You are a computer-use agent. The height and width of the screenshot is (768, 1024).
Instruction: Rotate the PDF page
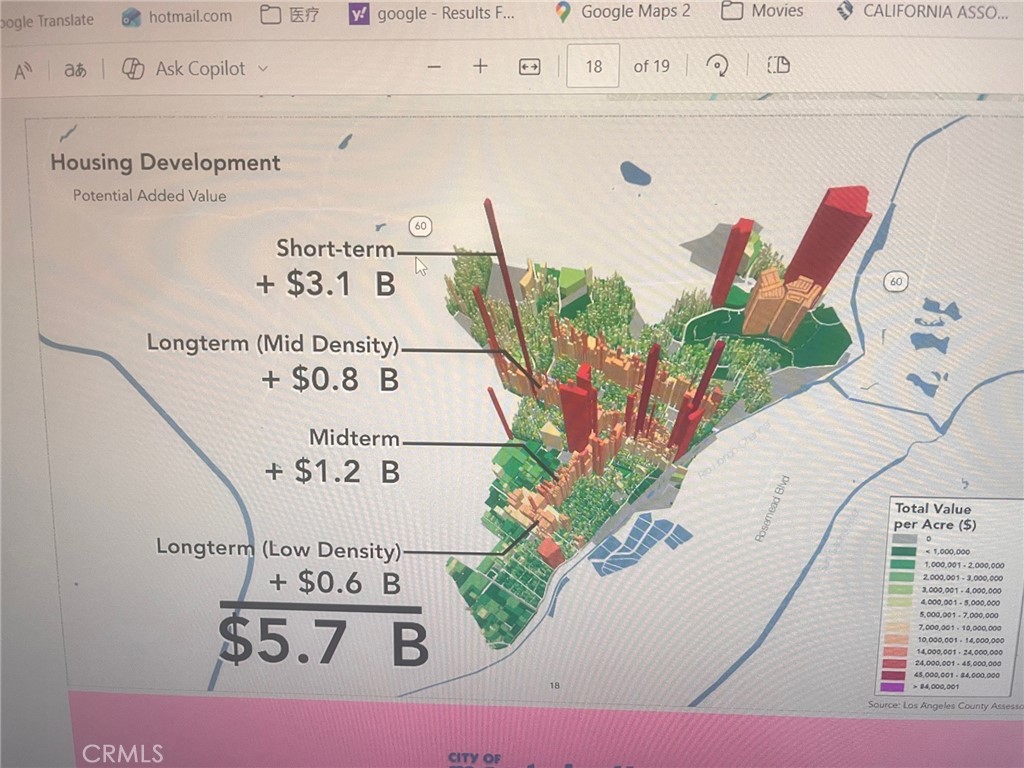[x=717, y=66]
